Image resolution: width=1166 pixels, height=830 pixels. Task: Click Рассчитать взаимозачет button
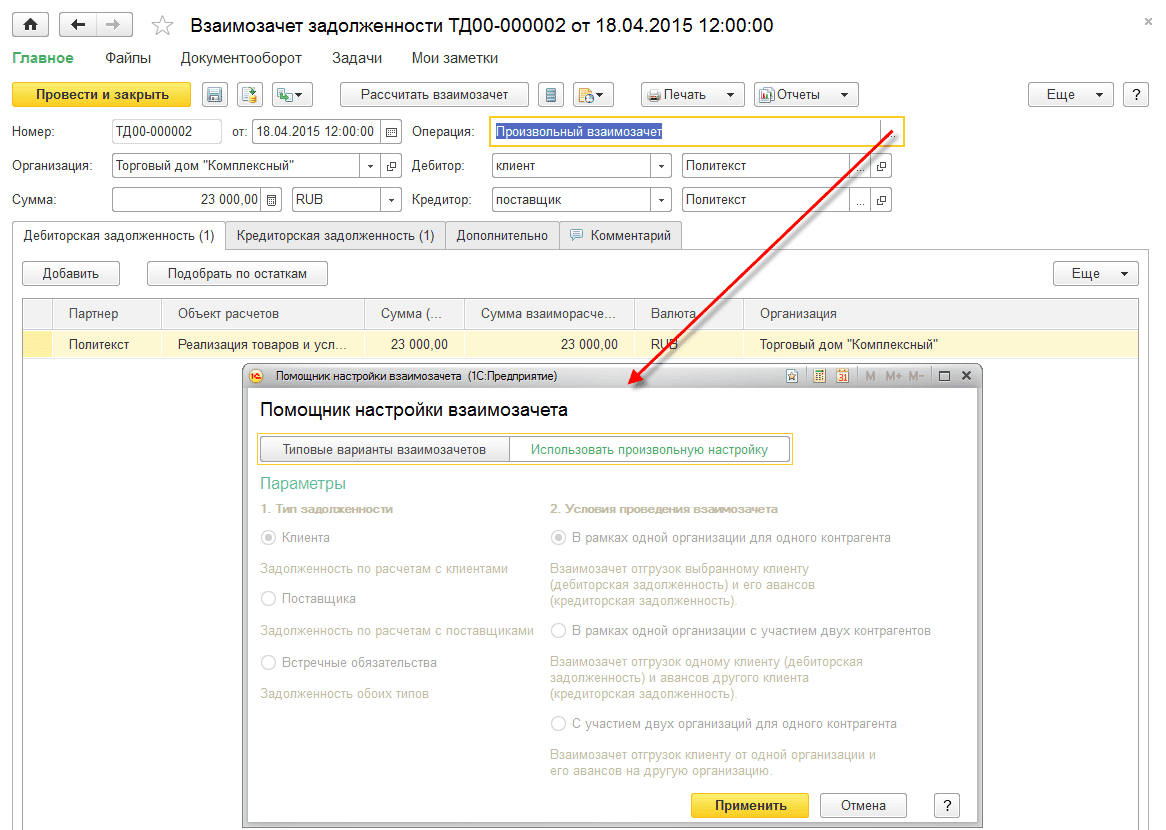434,94
